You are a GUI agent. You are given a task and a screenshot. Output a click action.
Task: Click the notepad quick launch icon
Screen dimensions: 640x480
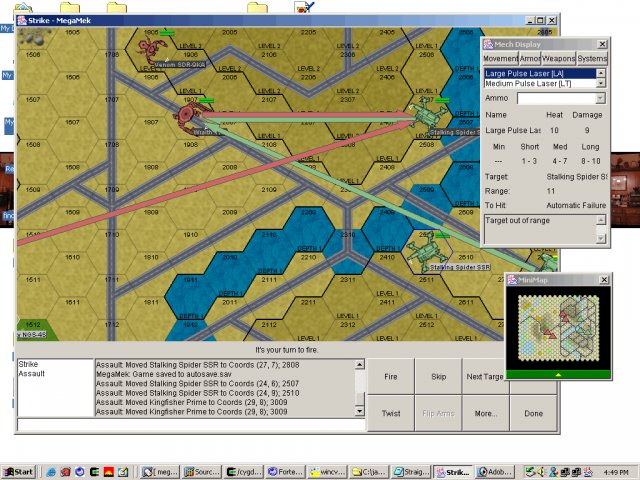pyautogui.click(x=123, y=472)
